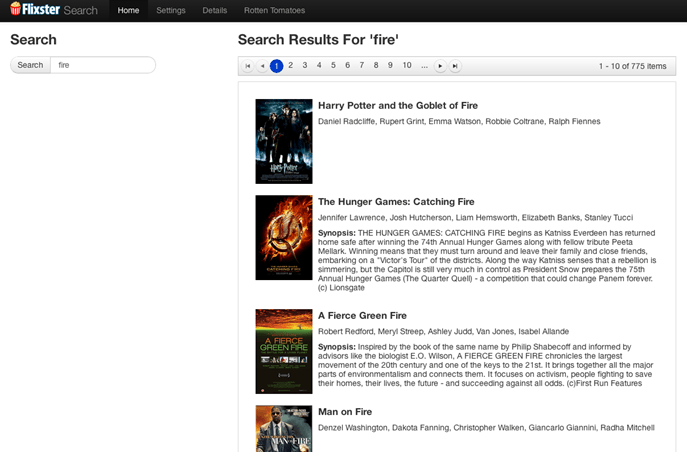Select page 3 in pager
Screen dimensions: 687x452
click(x=305, y=65)
